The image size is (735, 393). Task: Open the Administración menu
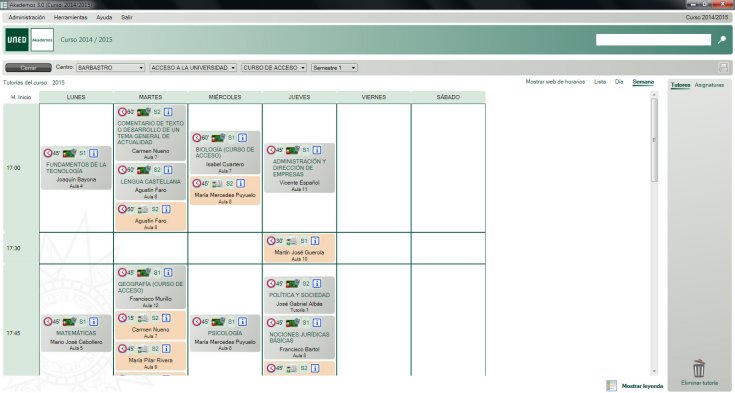pos(27,17)
